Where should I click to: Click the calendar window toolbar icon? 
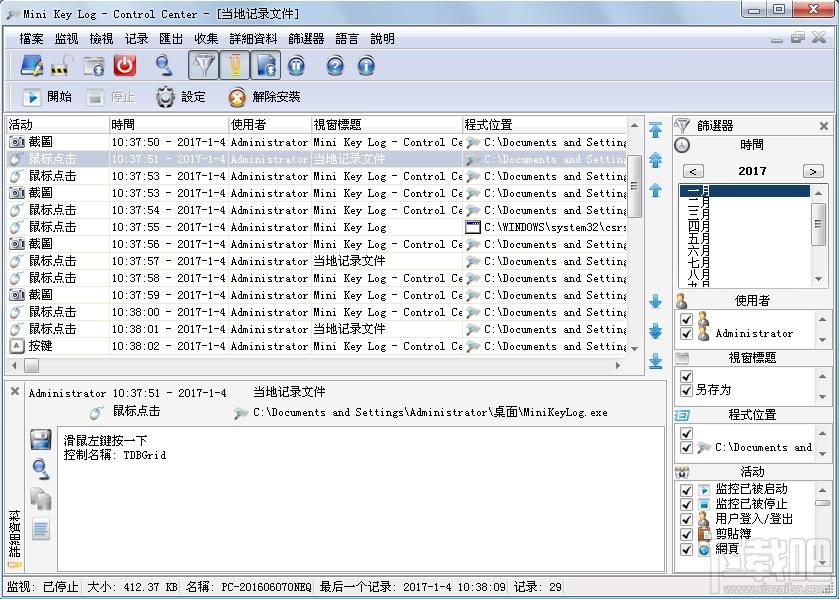[x=94, y=66]
